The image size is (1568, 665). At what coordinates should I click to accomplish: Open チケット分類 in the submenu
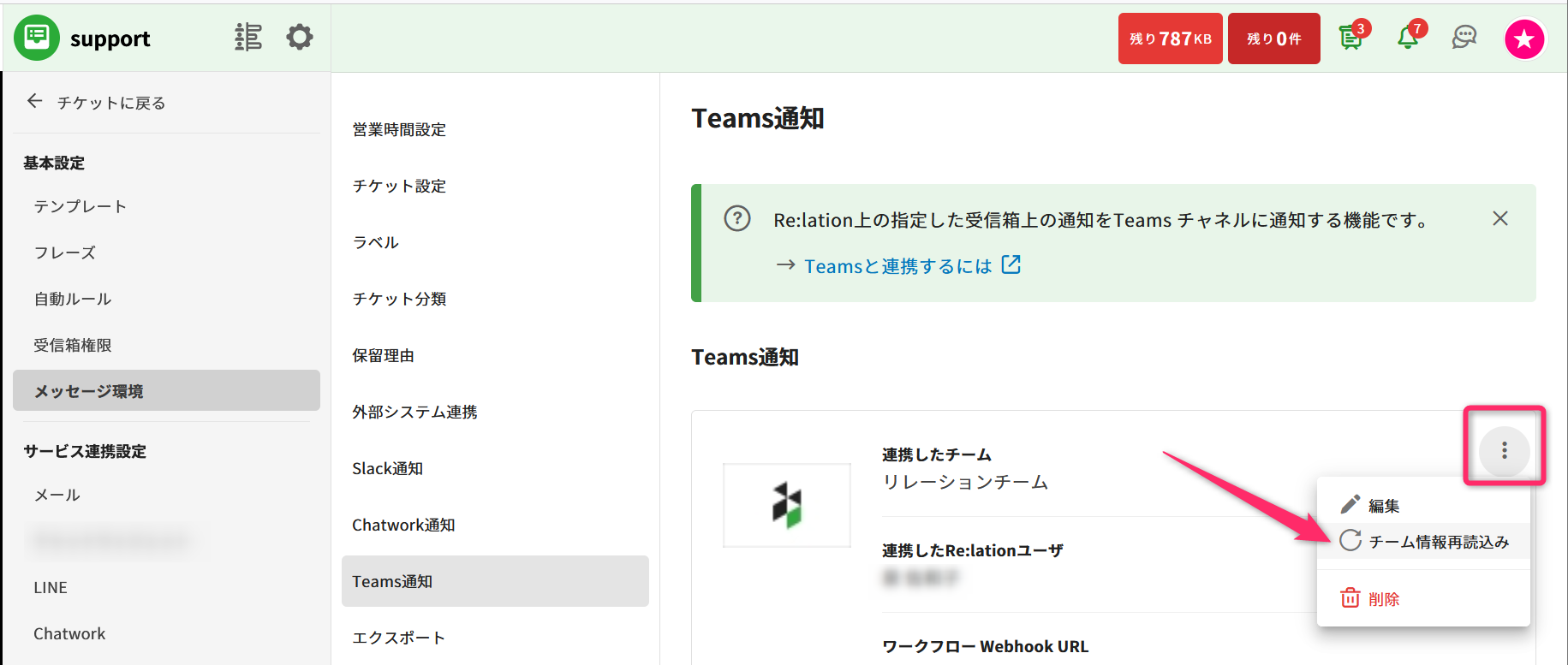(399, 299)
